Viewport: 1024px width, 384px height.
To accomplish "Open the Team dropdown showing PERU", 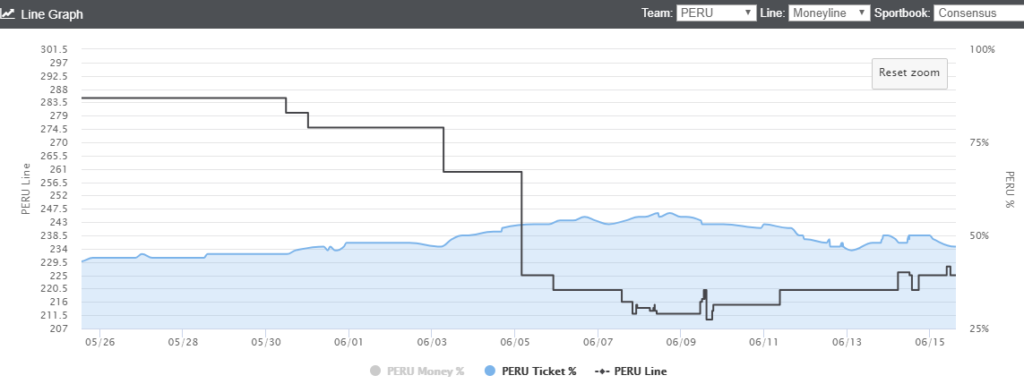I will (716, 13).
